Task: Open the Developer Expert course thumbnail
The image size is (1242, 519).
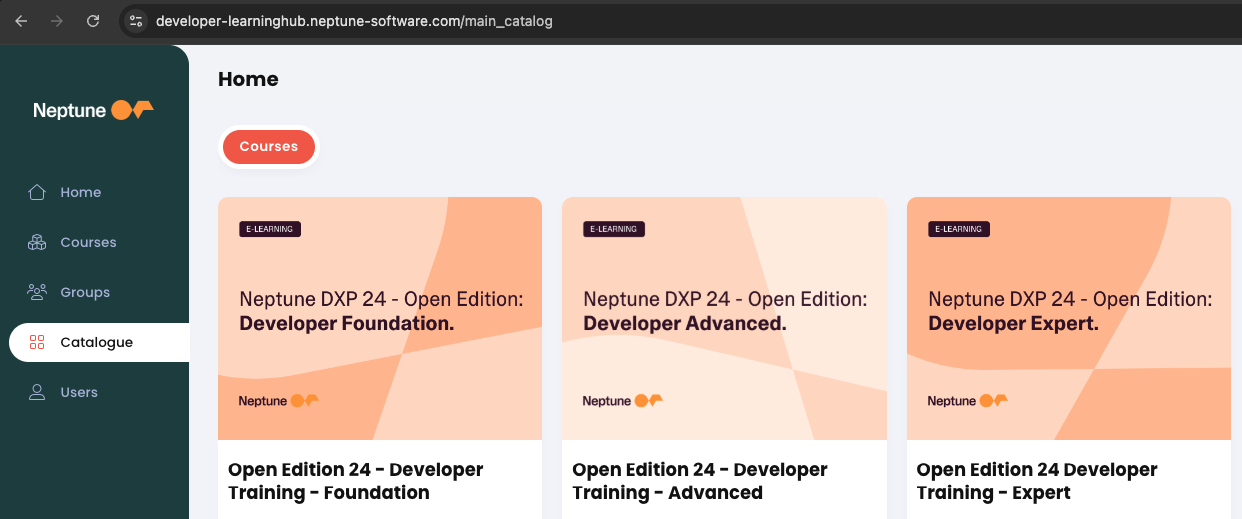Action: point(1068,318)
